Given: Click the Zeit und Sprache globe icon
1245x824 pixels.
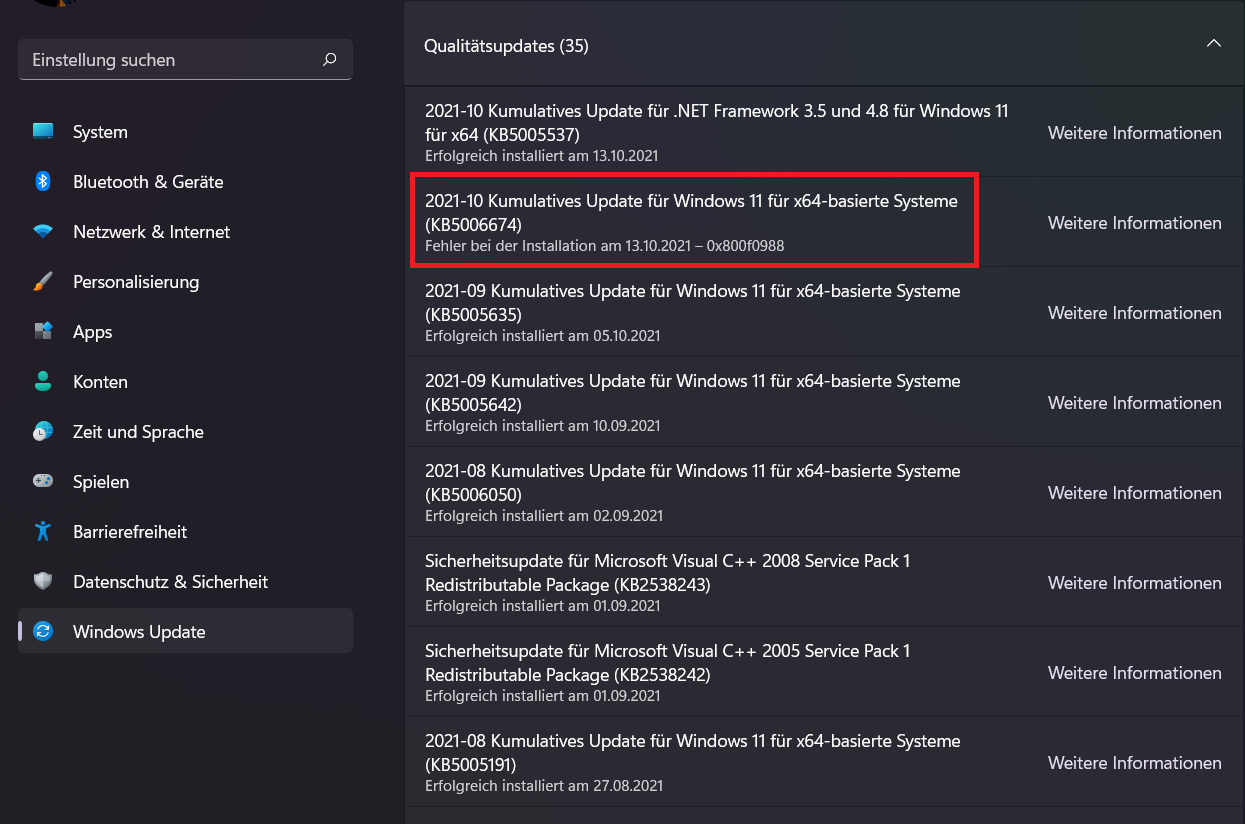Looking at the screenshot, I should coord(43,432).
